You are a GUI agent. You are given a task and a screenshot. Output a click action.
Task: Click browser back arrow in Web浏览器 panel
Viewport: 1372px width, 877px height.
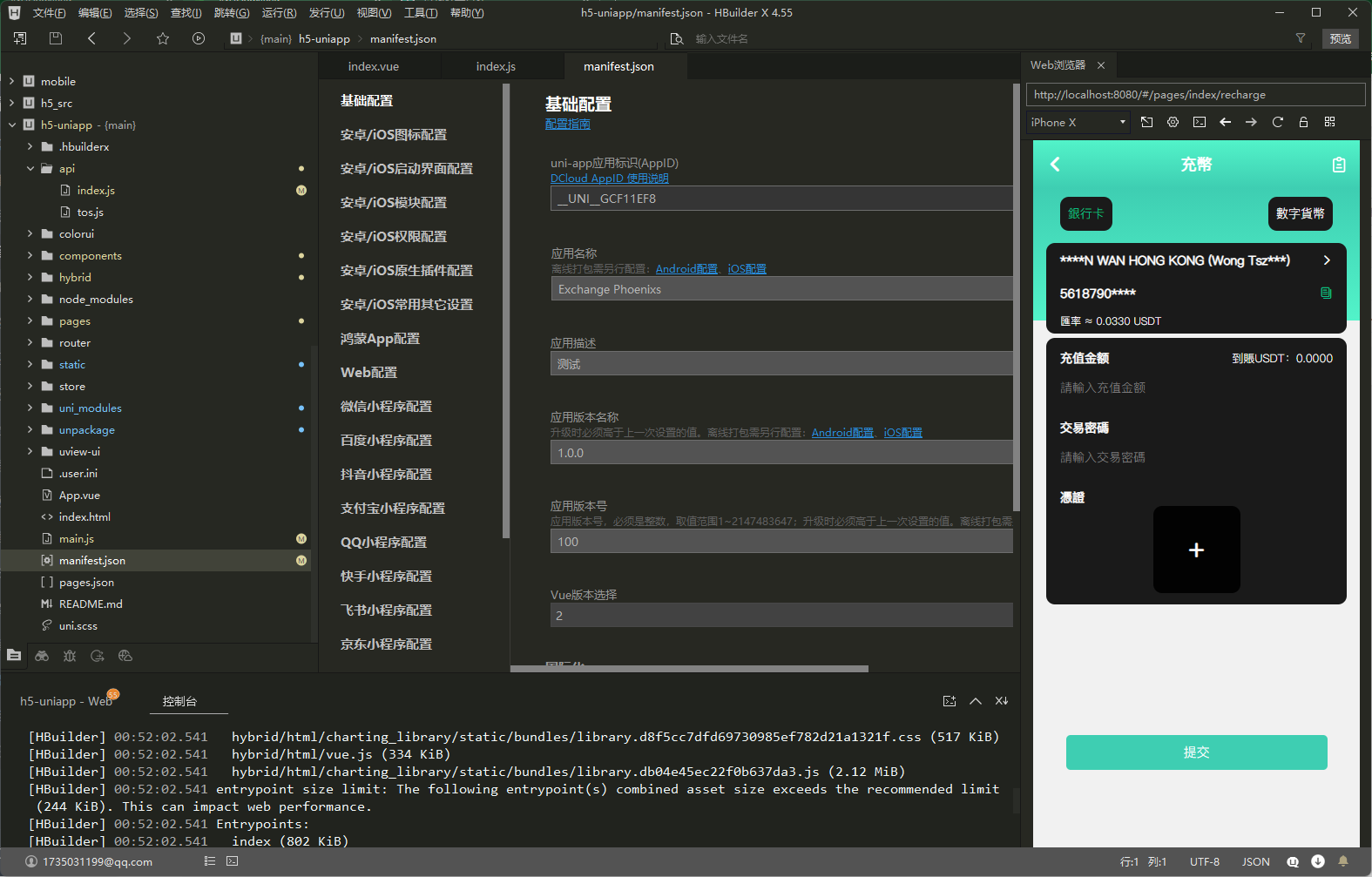point(1226,122)
